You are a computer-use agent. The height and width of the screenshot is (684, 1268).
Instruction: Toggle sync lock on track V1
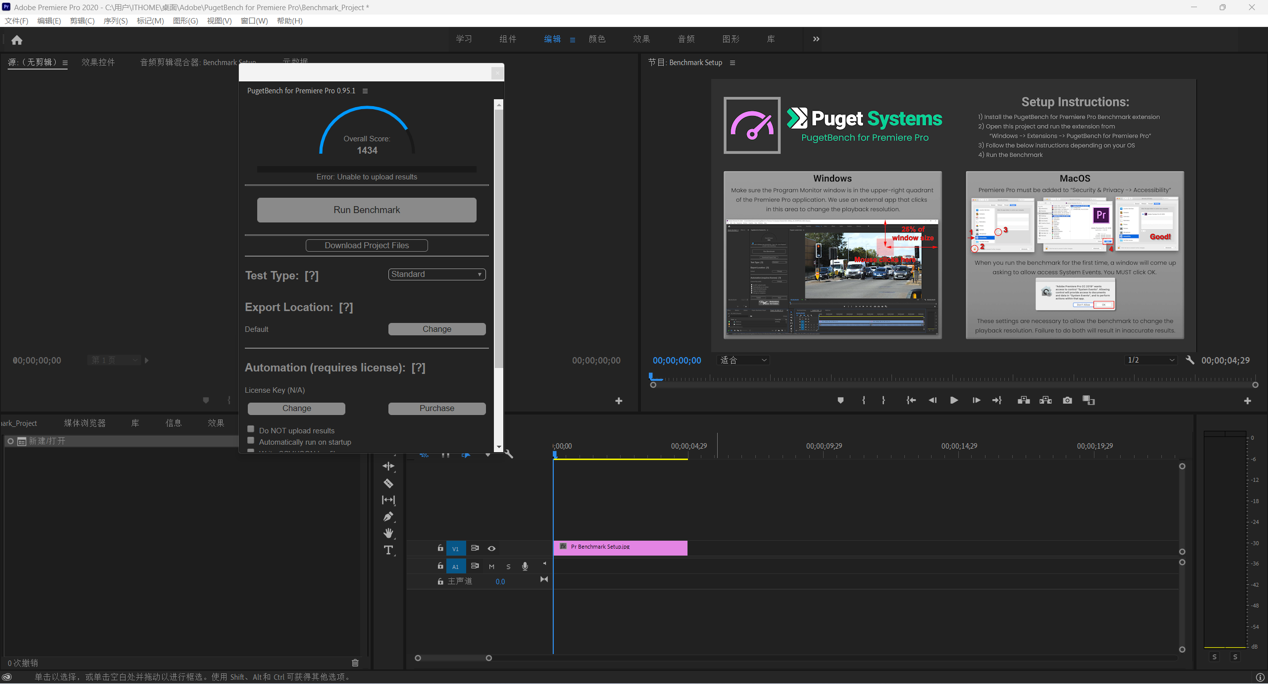(x=475, y=548)
